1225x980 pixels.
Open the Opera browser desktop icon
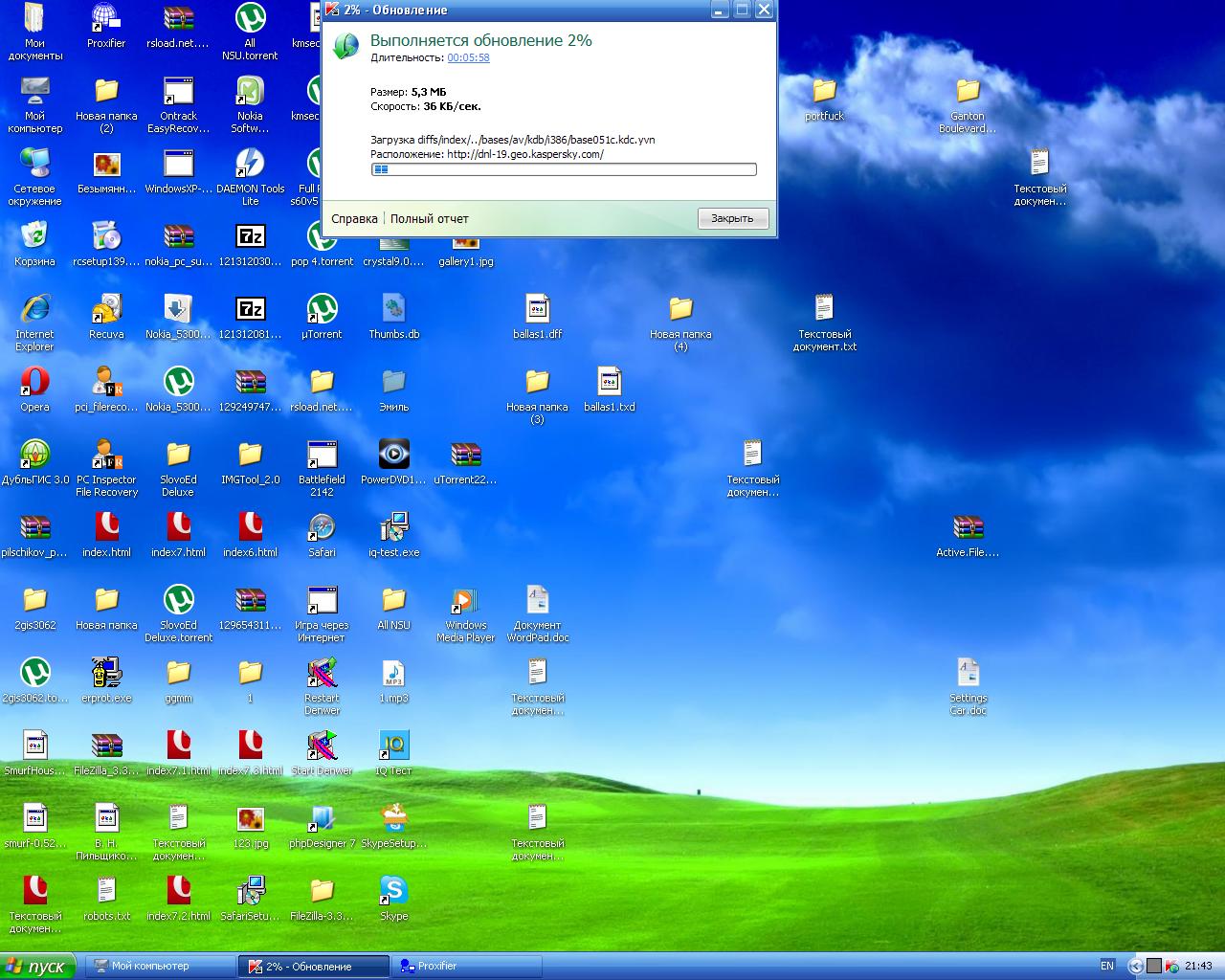[34, 383]
